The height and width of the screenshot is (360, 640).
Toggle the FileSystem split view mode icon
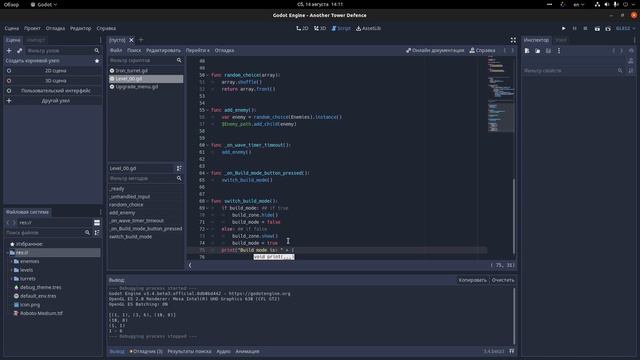point(97,223)
